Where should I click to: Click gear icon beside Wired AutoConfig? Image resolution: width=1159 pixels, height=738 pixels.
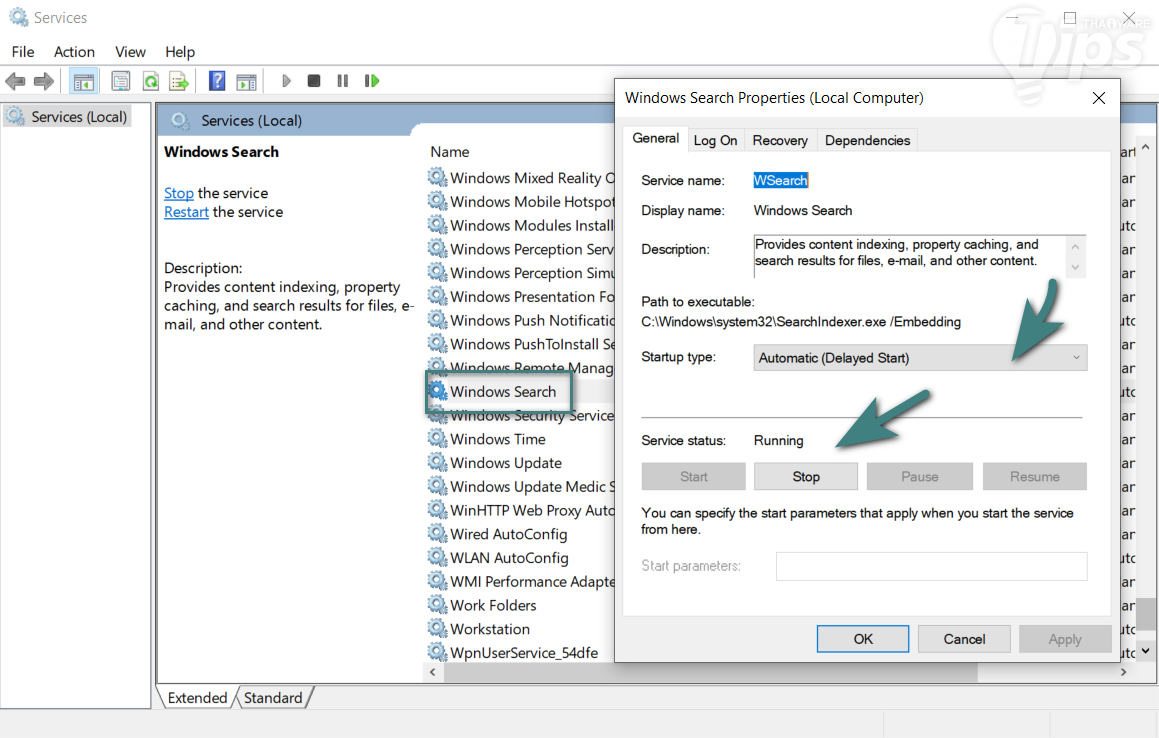pos(438,534)
